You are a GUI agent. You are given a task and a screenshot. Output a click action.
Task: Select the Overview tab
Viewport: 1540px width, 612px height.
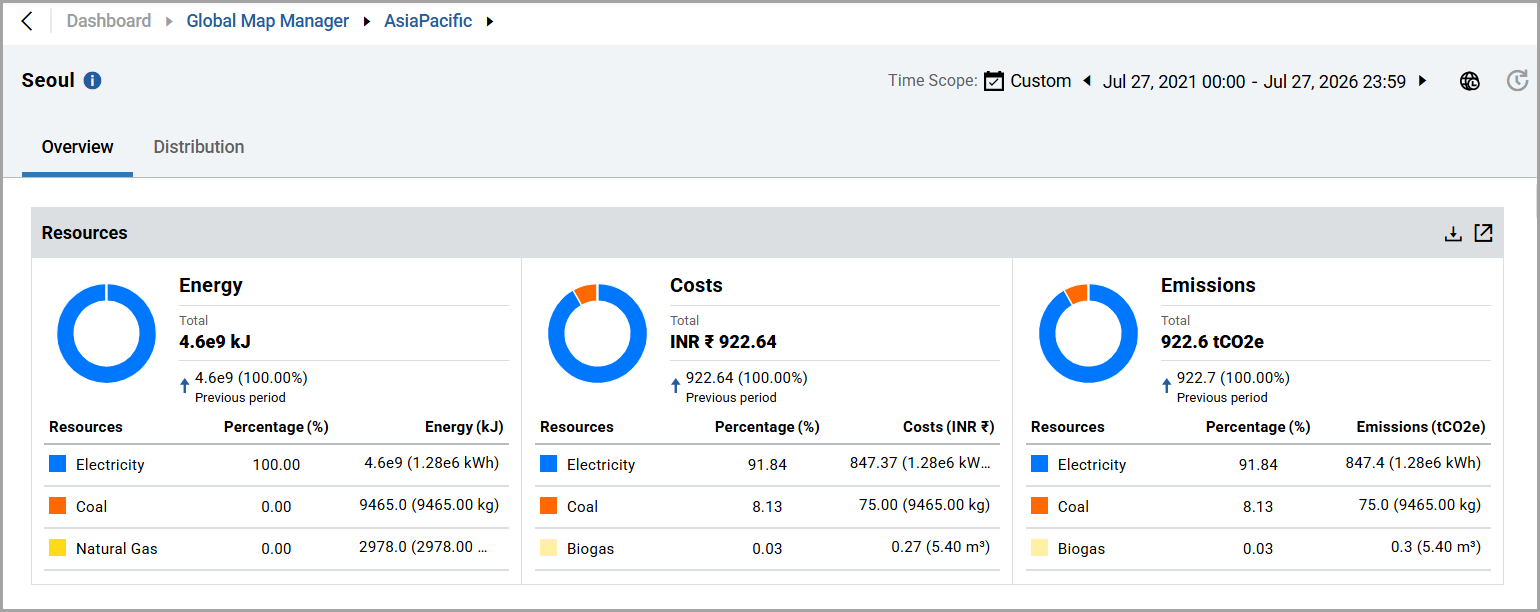coord(77,147)
